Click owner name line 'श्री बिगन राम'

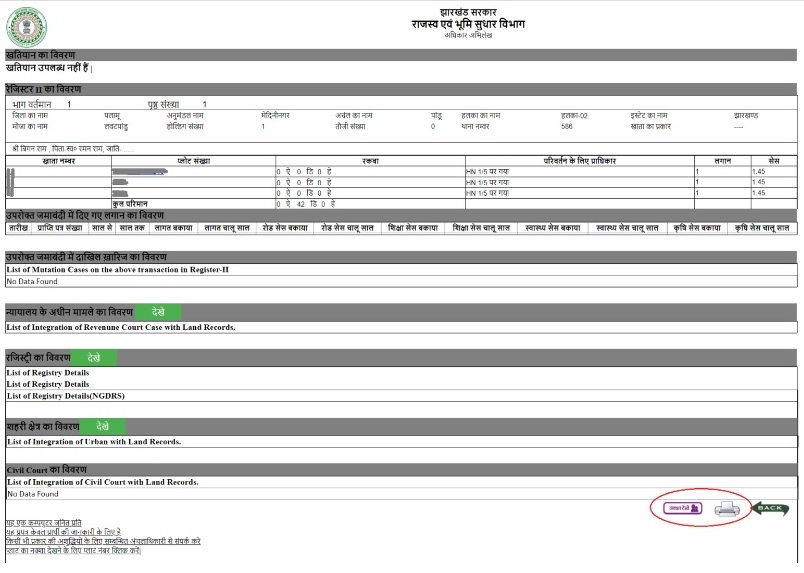[x=73, y=149]
